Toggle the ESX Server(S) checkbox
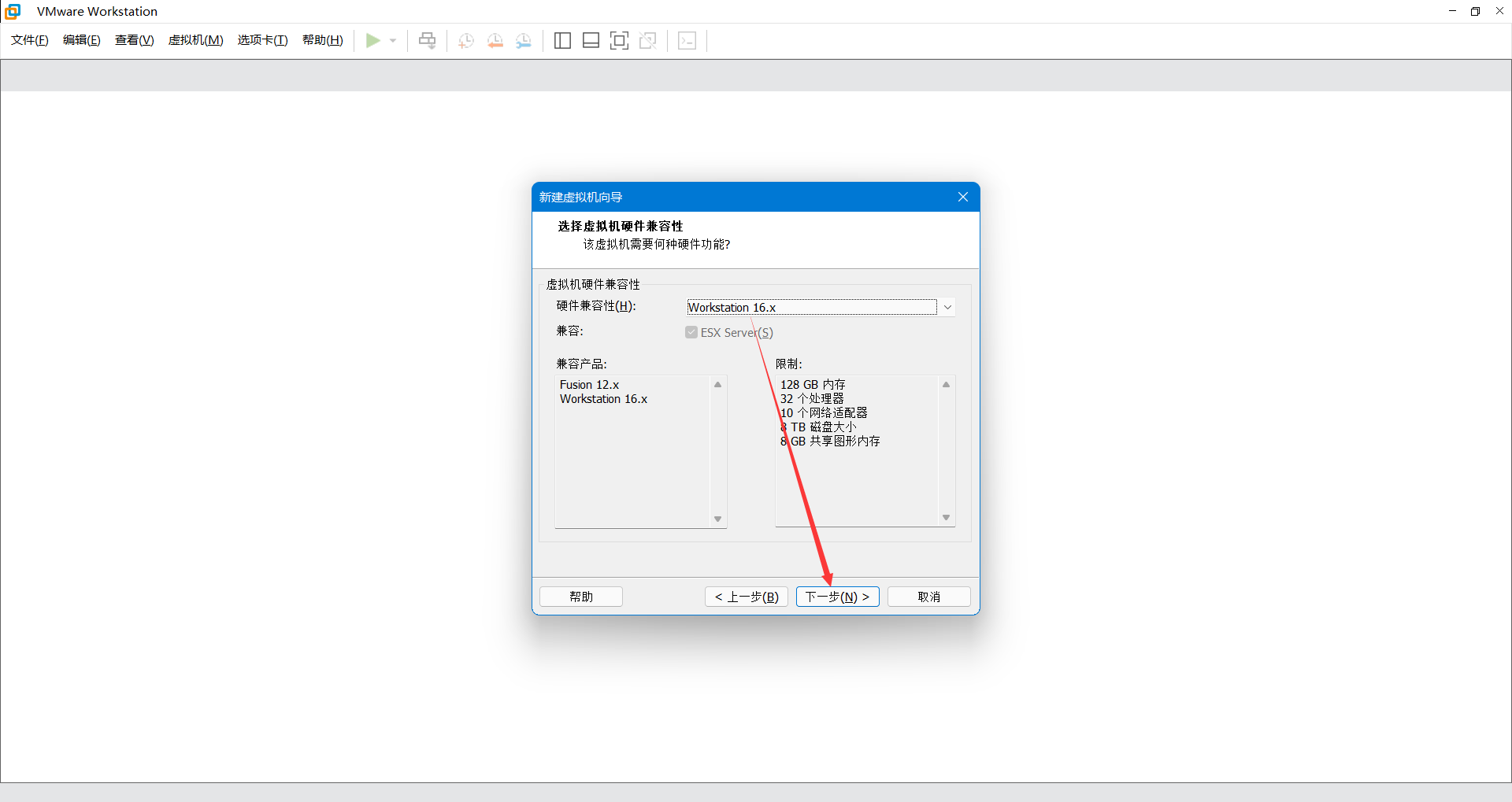The width and height of the screenshot is (1512, 802). tap(691, 333)
